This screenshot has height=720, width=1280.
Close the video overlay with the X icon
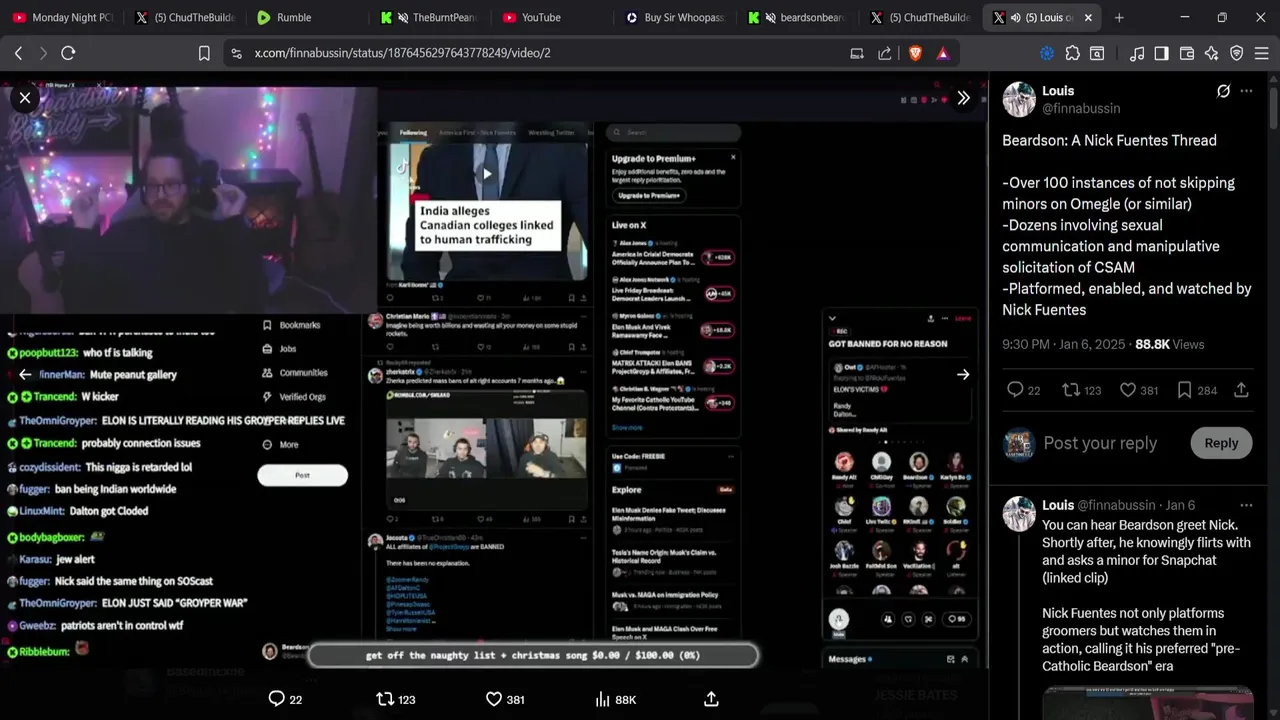(x=25, y=98)
